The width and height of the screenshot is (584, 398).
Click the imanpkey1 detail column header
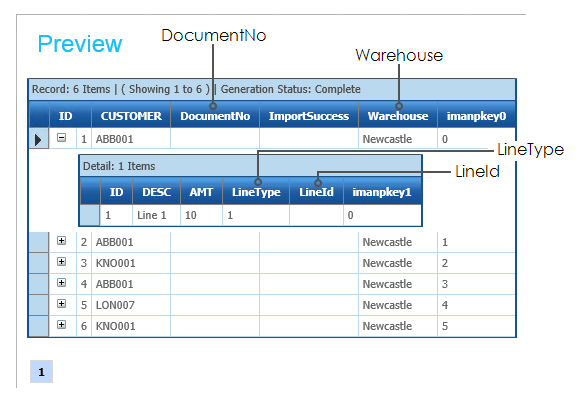382,192
